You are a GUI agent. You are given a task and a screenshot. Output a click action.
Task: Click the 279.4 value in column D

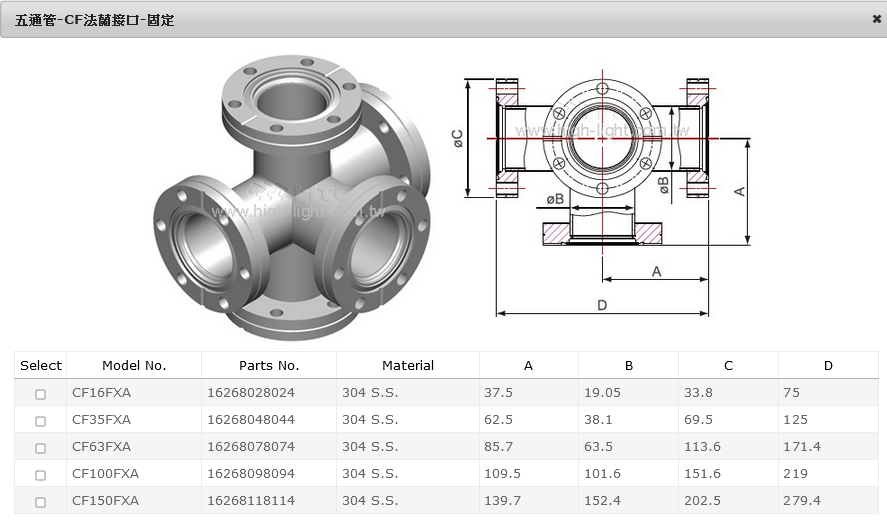(802, 501)
